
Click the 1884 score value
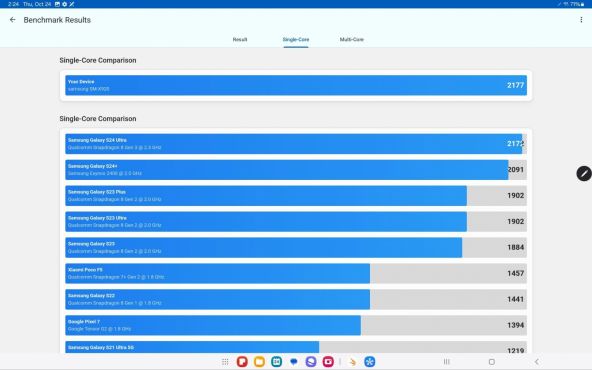click(x=516, y=248)
